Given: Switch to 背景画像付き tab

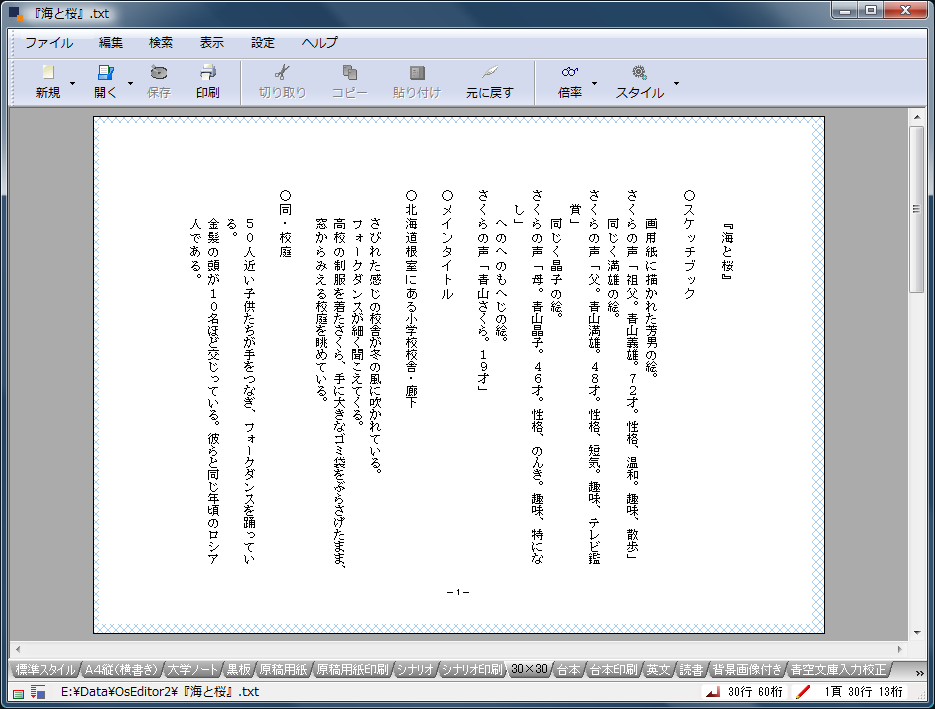Looking at the screenshot, I should click(x=747, y=670).
